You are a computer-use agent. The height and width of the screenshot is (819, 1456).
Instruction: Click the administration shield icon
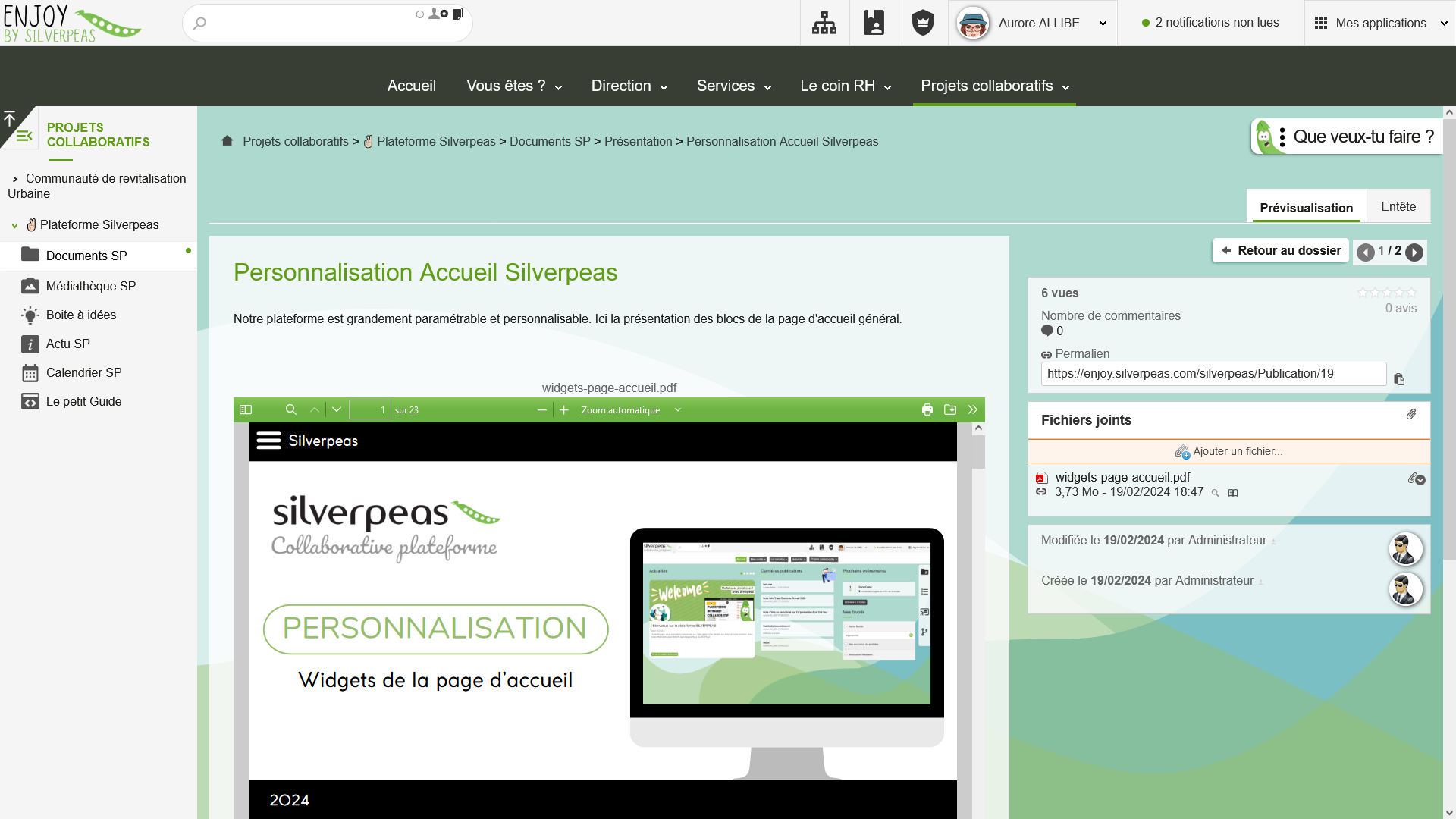click(922, 23)
